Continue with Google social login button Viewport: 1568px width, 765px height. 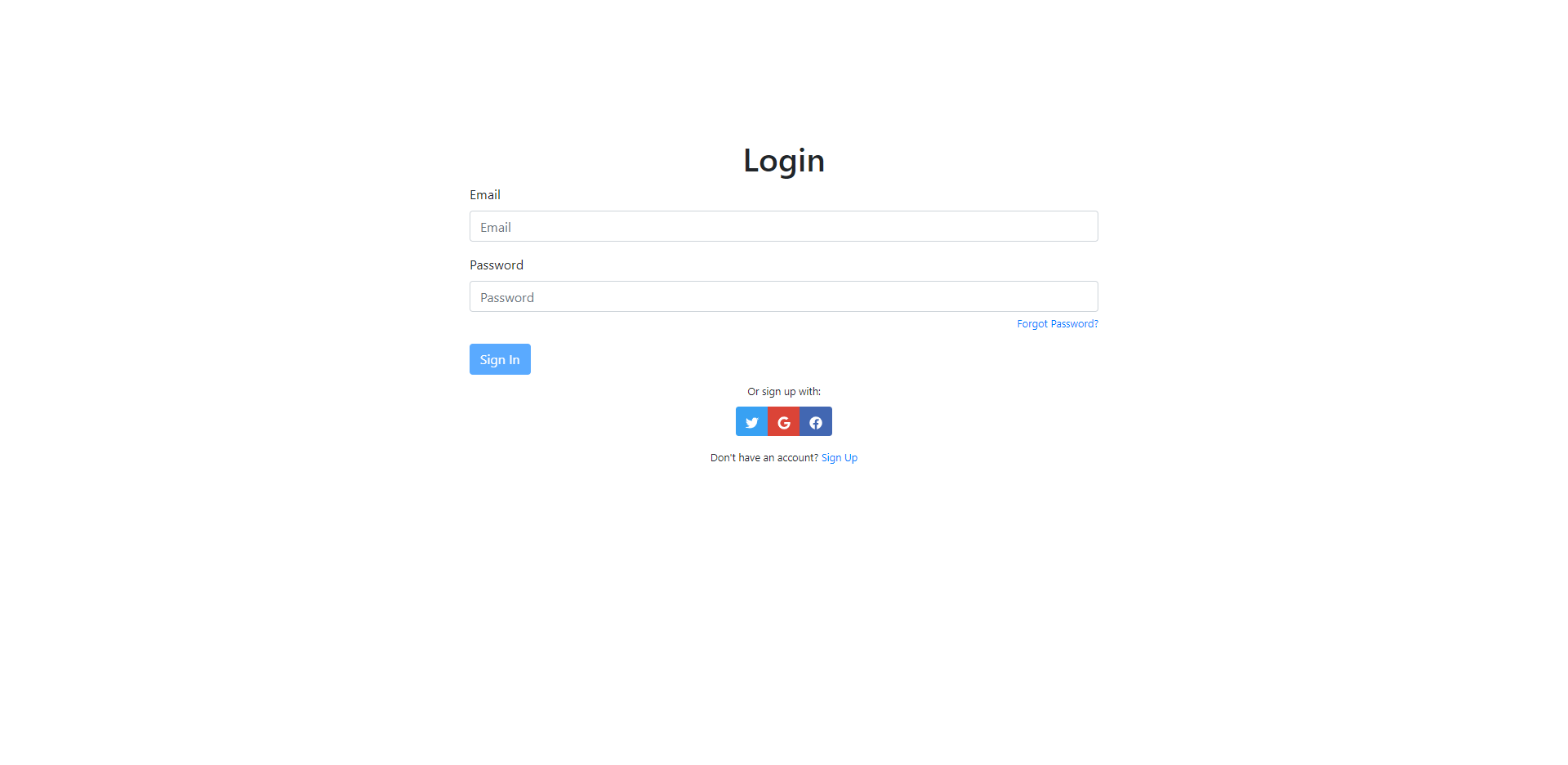784,421
